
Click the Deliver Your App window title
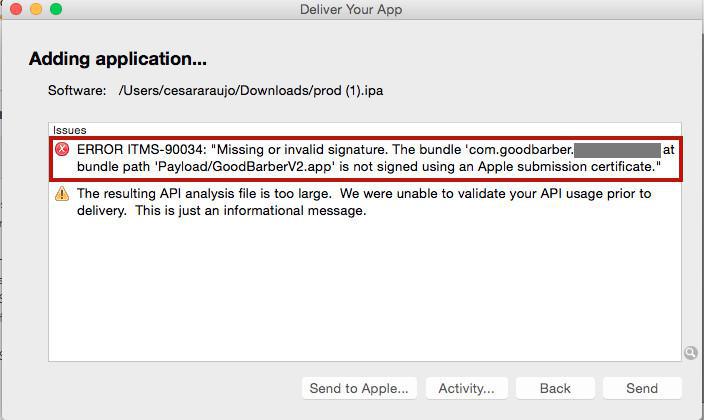click(x=351, y=10)
